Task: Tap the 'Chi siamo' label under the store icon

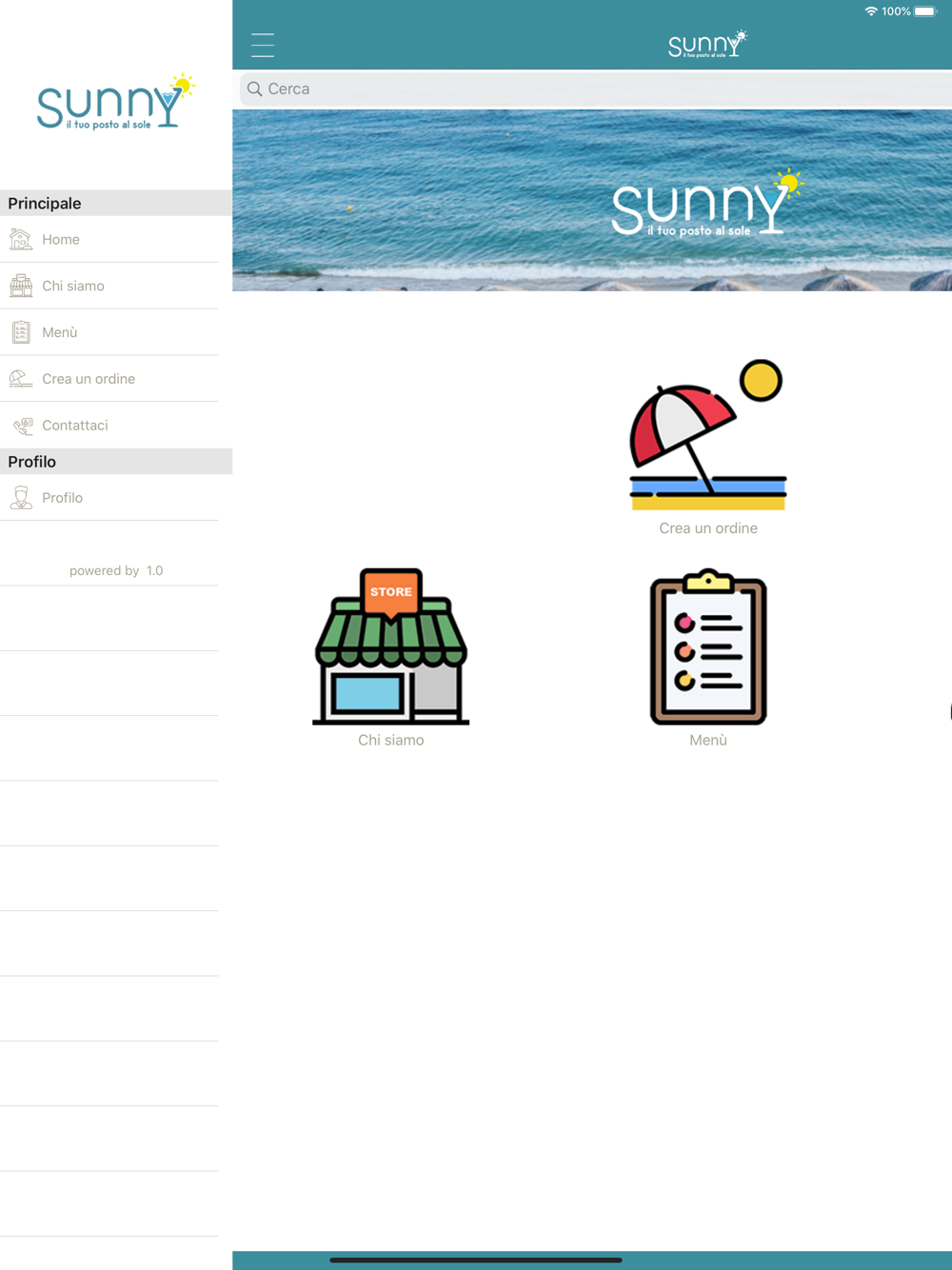Action: (x=390, y=740)
